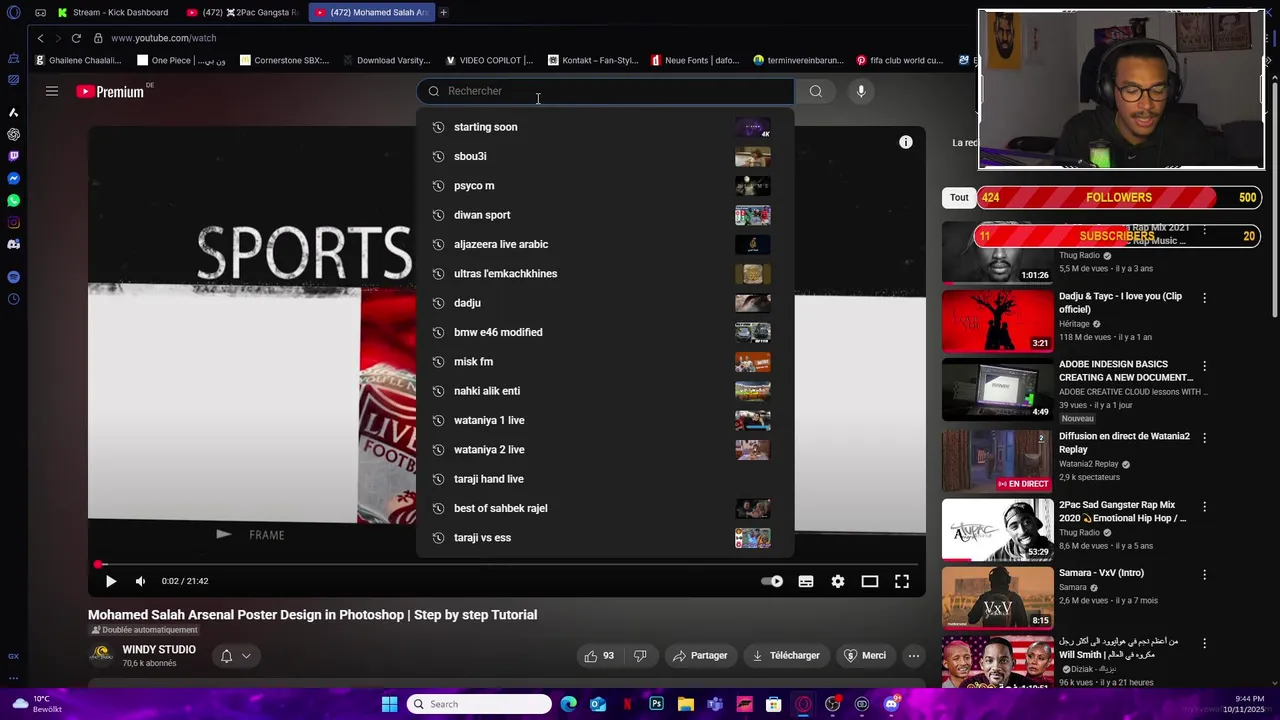The height and width of the screenshot is (720, 1280).
Task: Open Twitch in Opera sidebar
Action: (13, 156)
